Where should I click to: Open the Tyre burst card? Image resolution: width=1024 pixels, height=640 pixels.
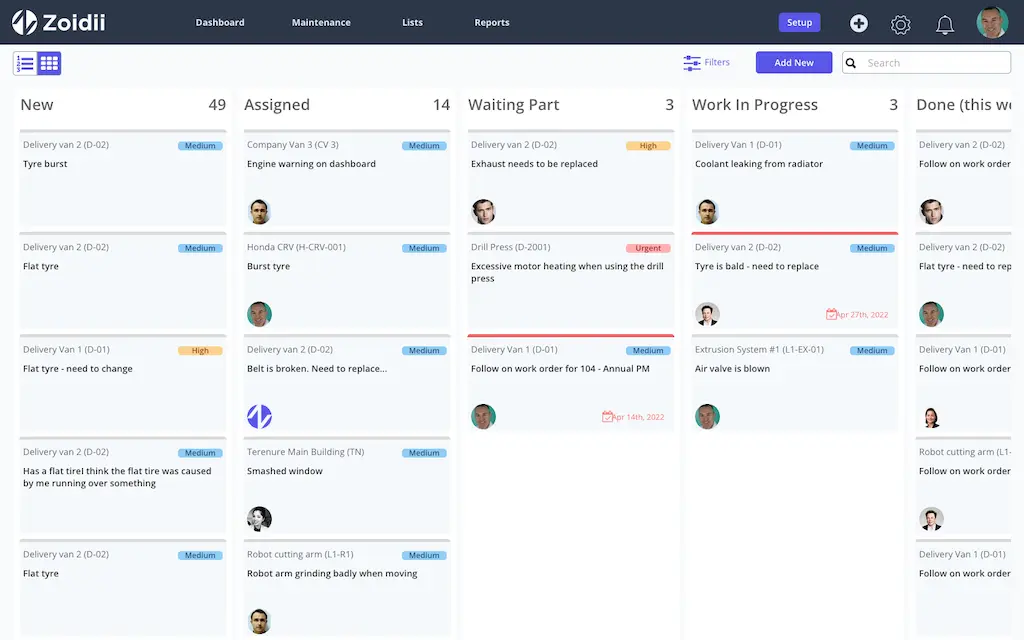pyautogui.click(x=123, y=178)
